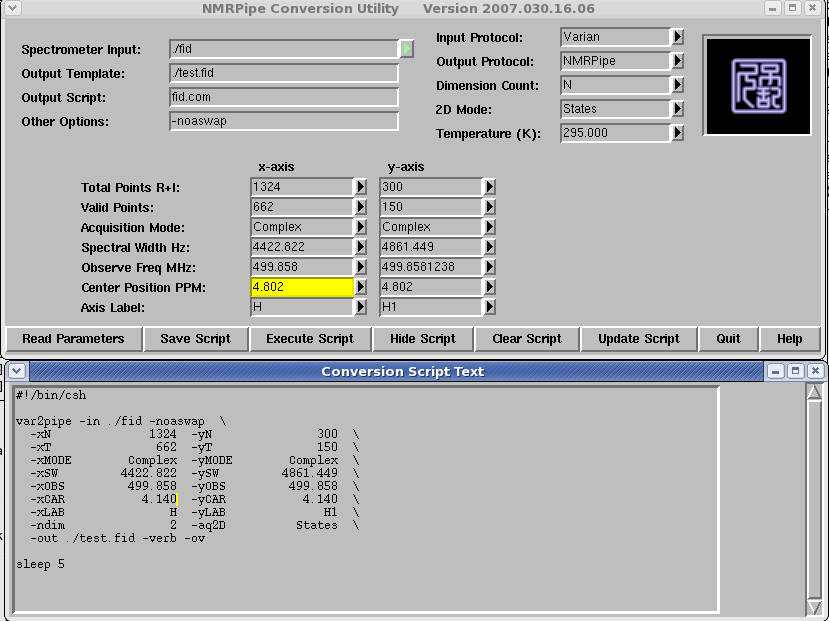Image resolution: width=829 pixels, height=621 pixels.
Task: Maximize the Conversion Script Text window
Action: pyautogui.click(x=795, y=372)
